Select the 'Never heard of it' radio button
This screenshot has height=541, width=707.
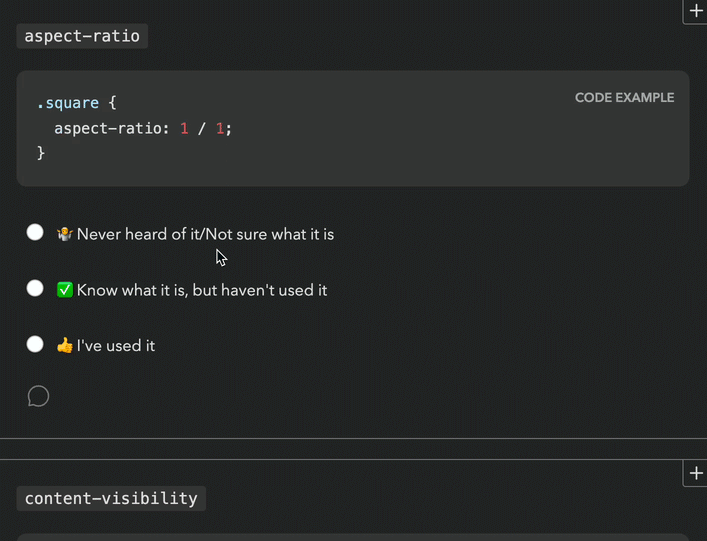35,233
